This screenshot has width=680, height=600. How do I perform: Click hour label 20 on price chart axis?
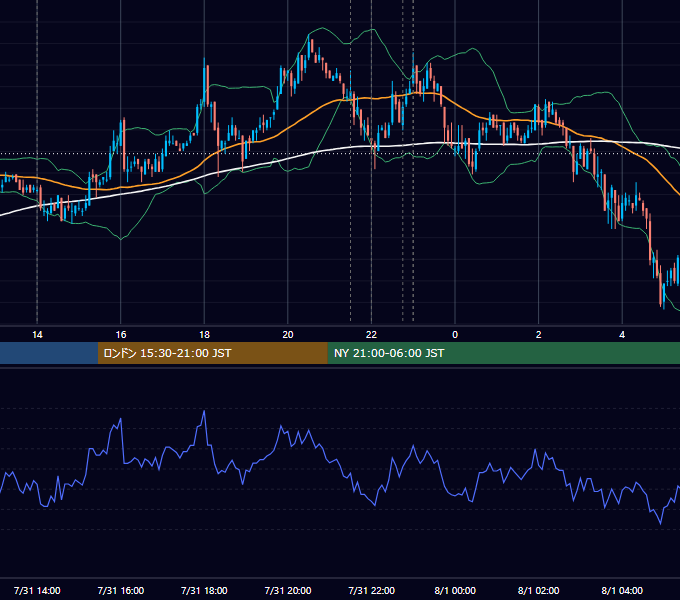(288, 335)
